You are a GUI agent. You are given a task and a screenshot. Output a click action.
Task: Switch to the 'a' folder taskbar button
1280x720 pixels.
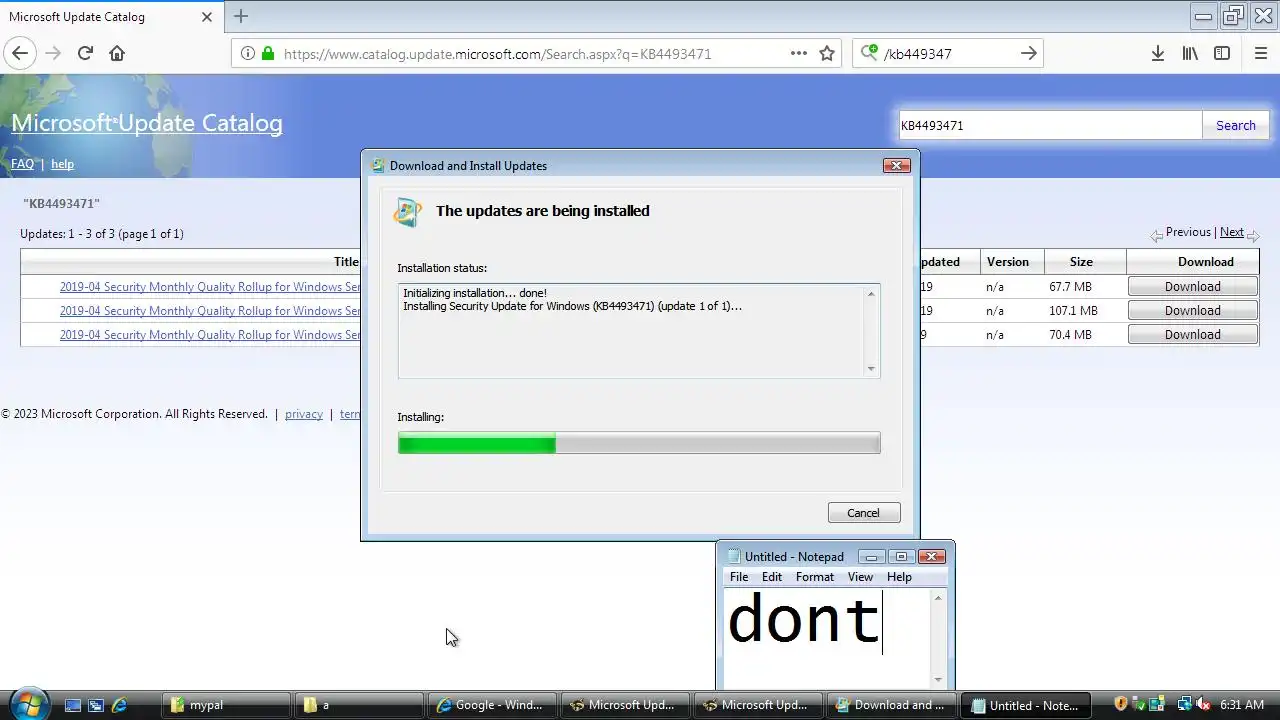tap(359, 705)
